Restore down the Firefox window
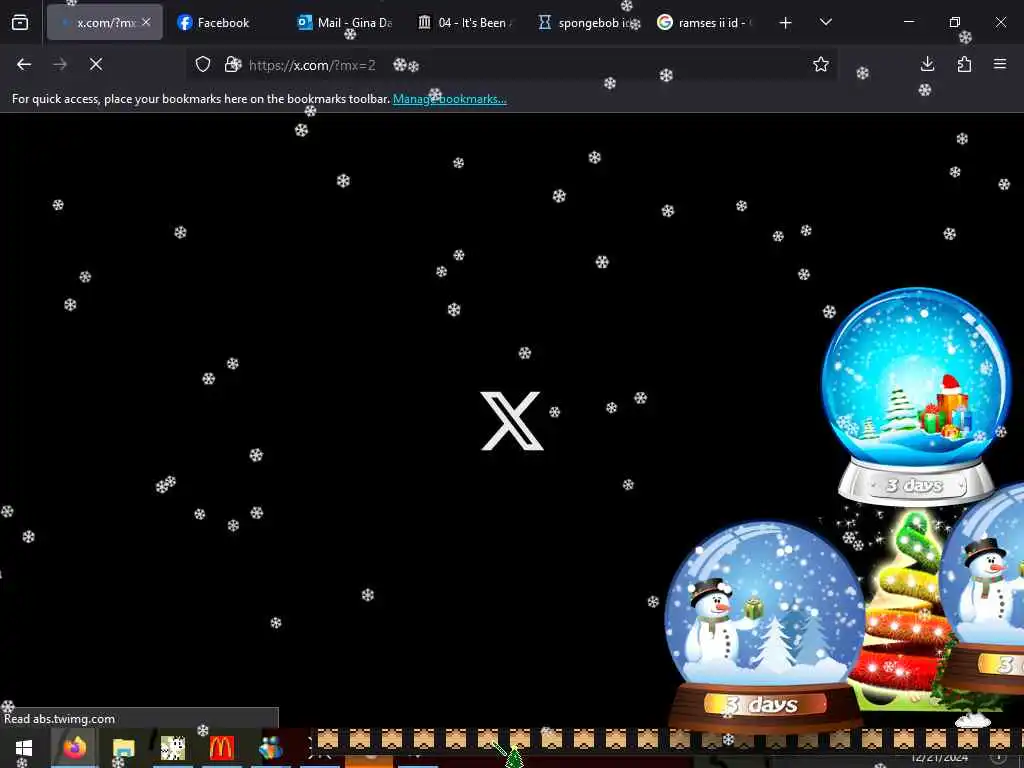Image resolution: width=1024 pixels, height=768 pixels. point(954,22)
